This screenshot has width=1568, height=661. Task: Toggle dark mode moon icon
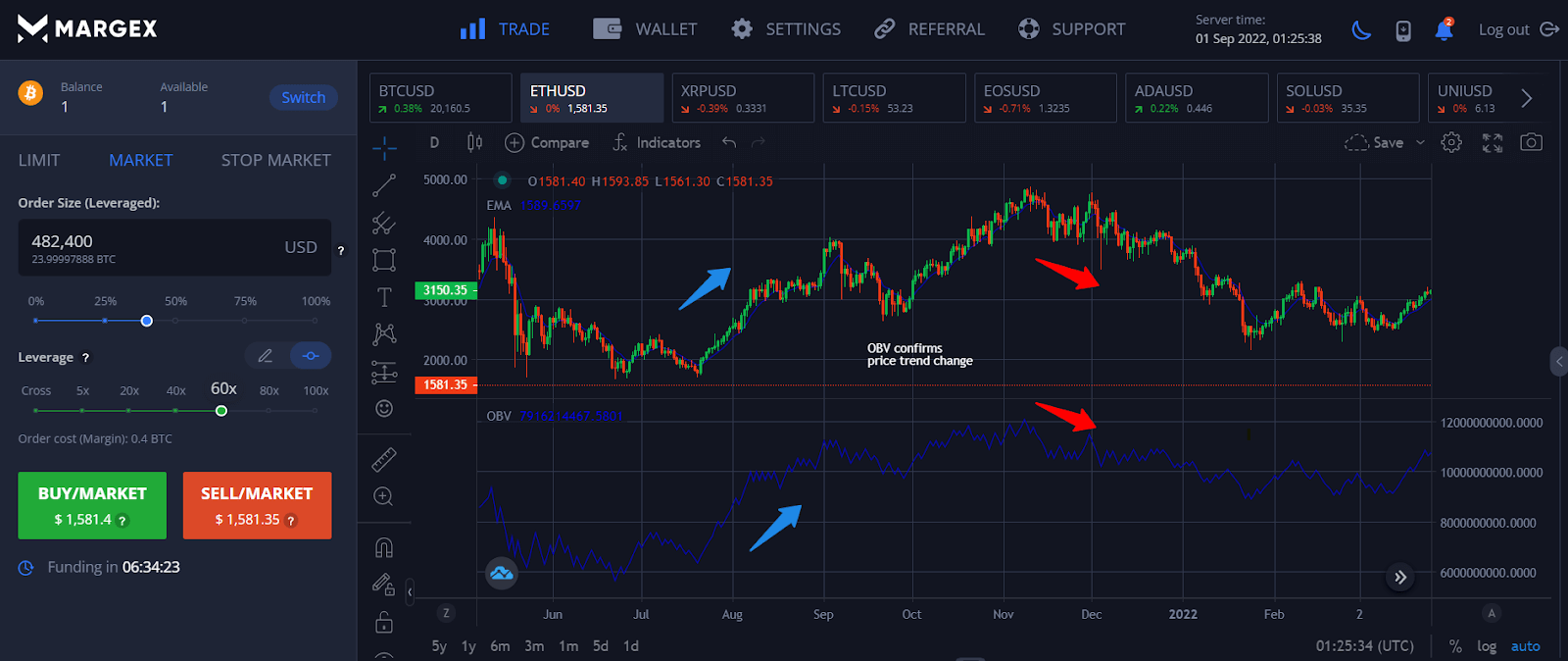click(1361, 29)
